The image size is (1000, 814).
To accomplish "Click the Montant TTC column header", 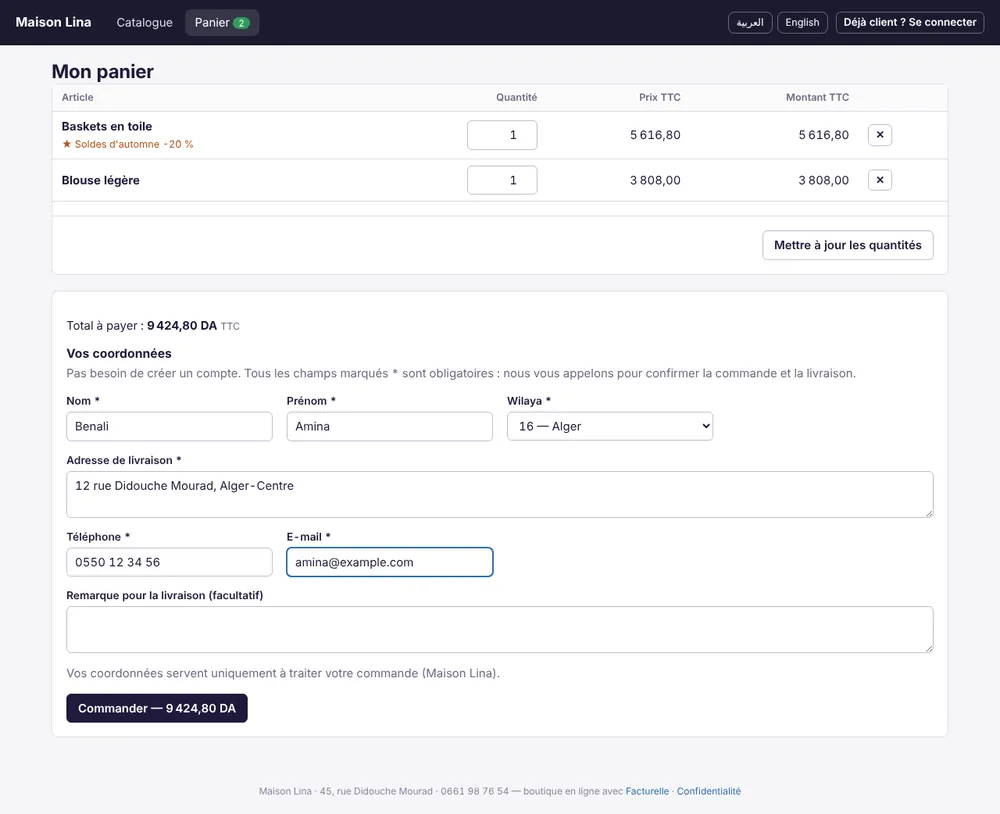I will (x=818, y=97).
